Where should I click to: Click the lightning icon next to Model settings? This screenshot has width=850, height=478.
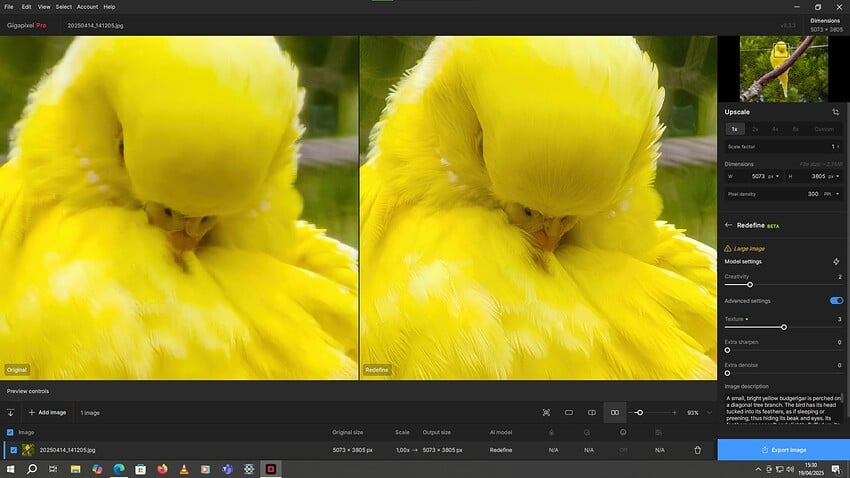point(836,262)
